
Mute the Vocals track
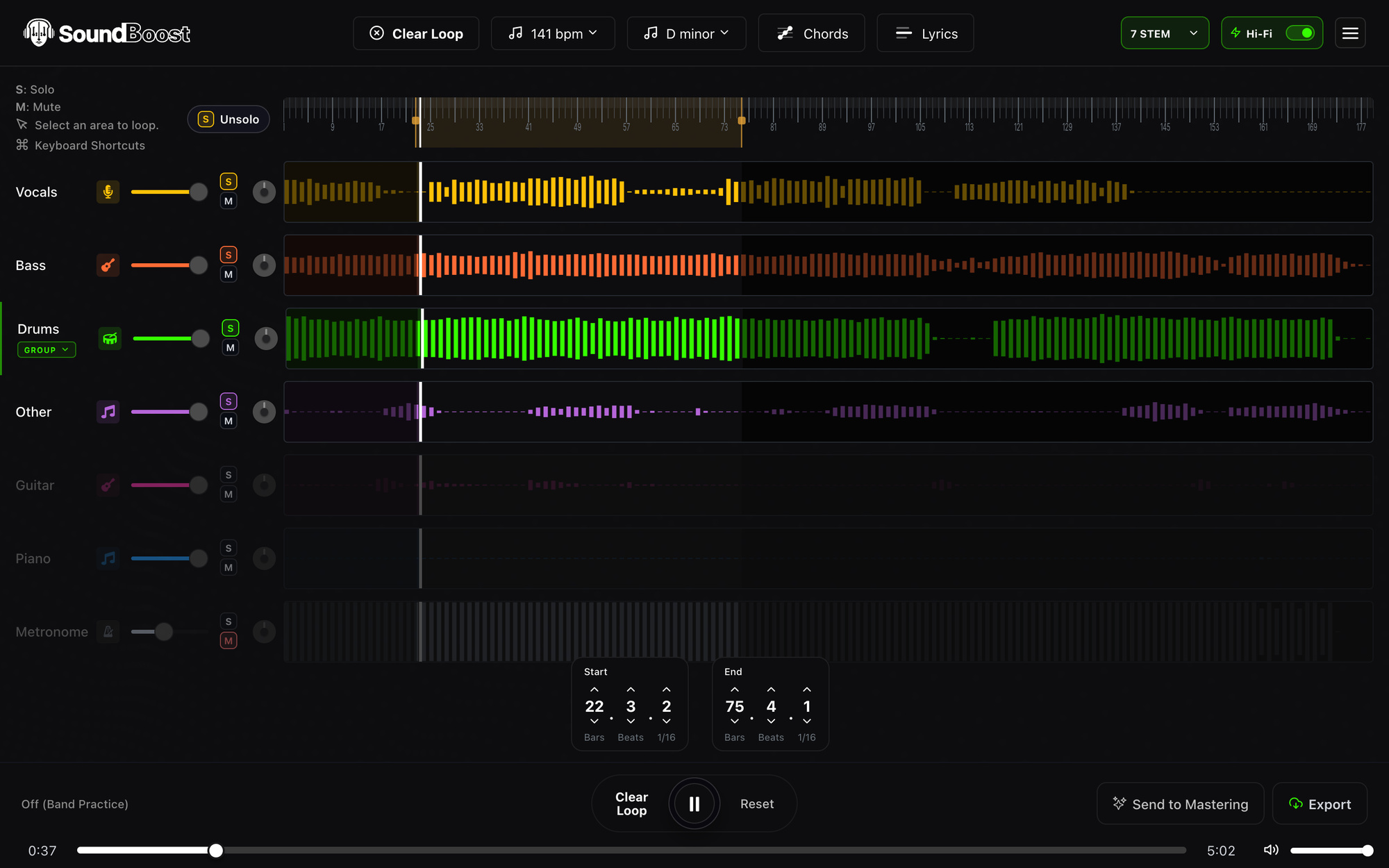228,201
